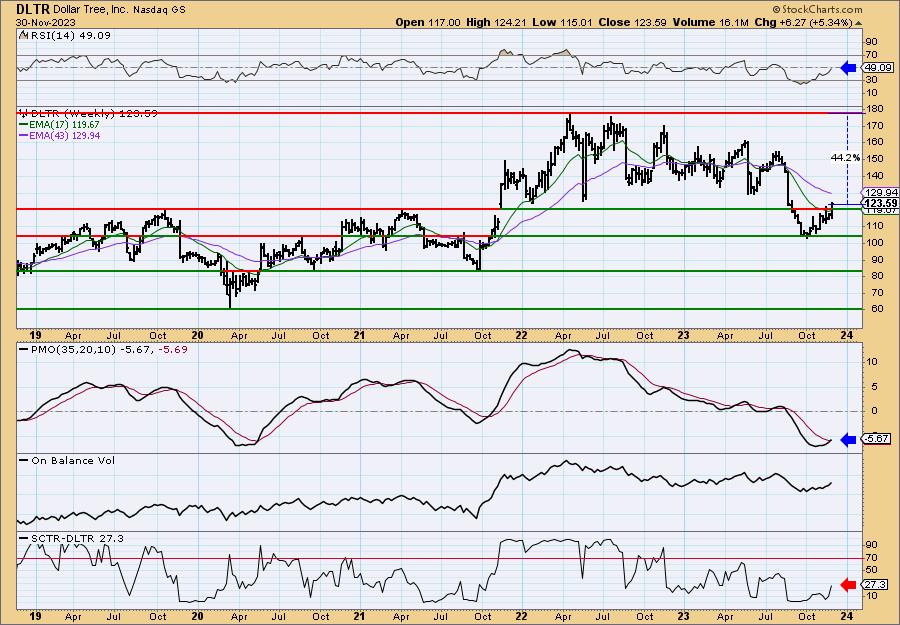The width and height of the screenshot is (900, 625).
Task: Click the 129.94 EMA price tag on right axis
Action: pos(881,193)
